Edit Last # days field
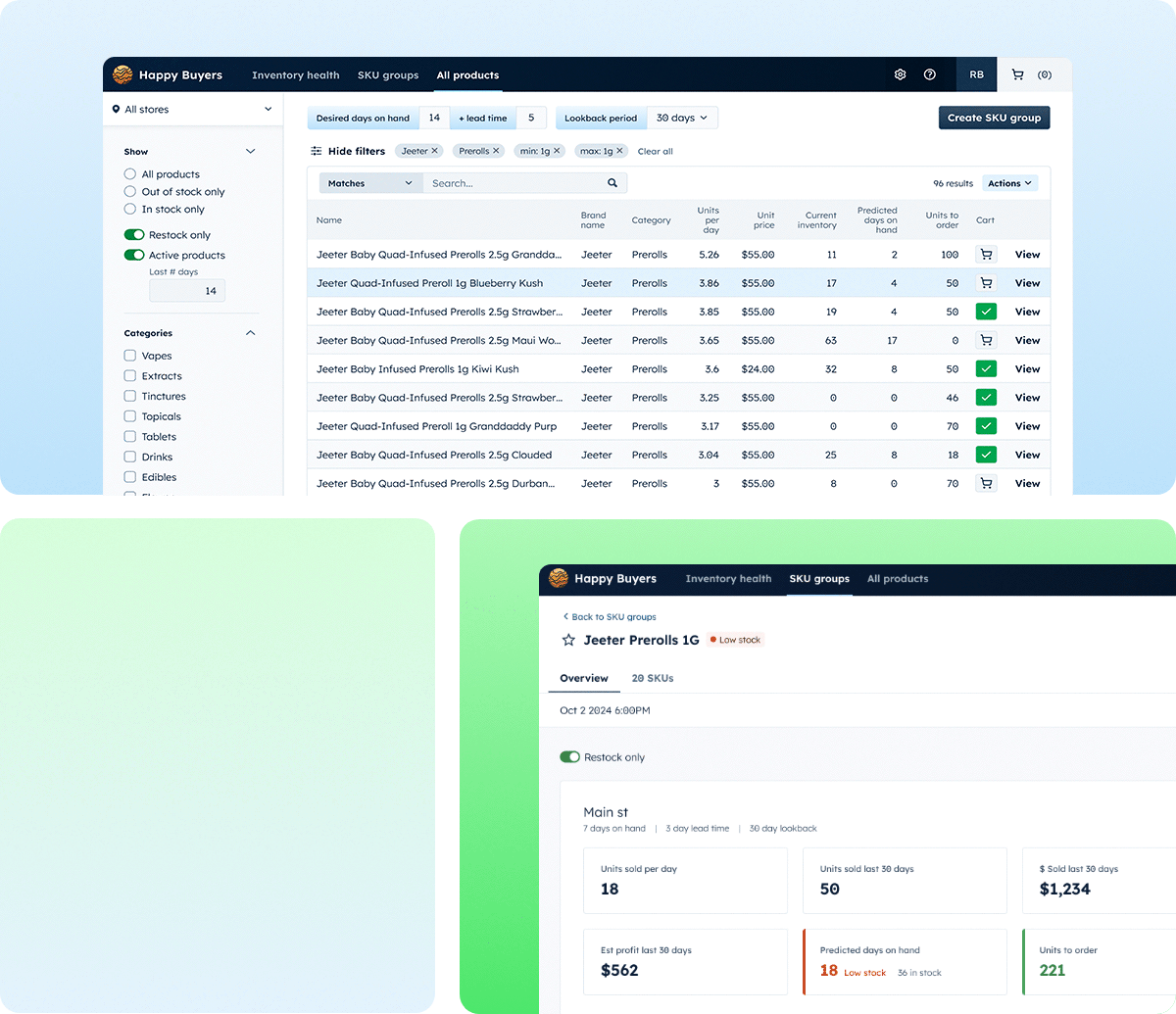 point(187,291)
